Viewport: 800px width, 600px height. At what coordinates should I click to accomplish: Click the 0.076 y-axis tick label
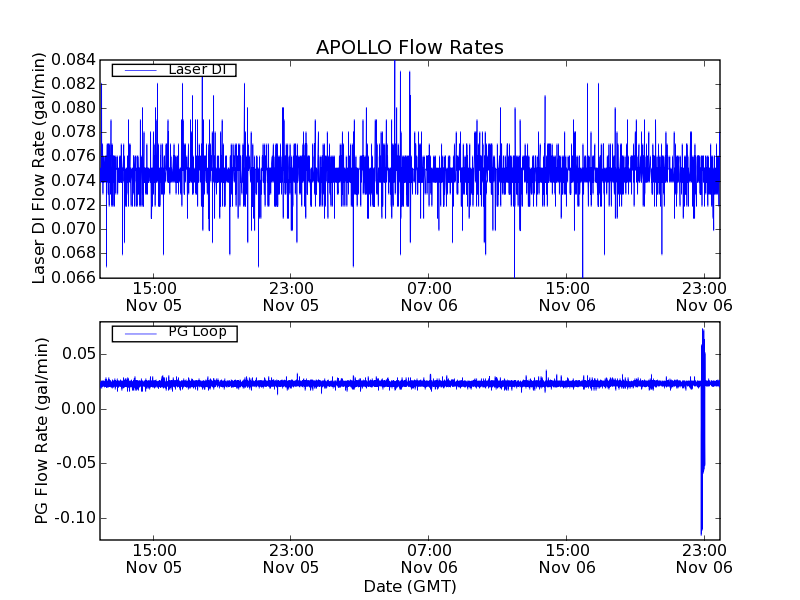tap(73, 156)
